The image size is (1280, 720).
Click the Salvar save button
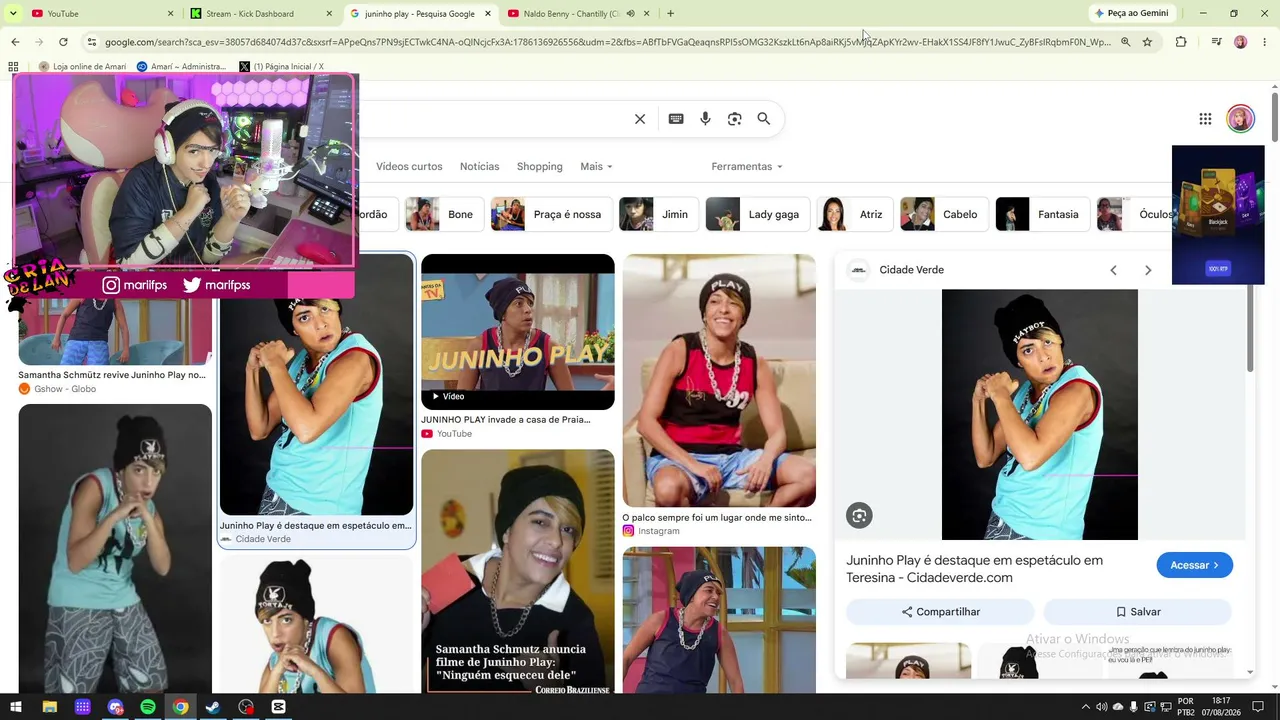click(1138, 611)
